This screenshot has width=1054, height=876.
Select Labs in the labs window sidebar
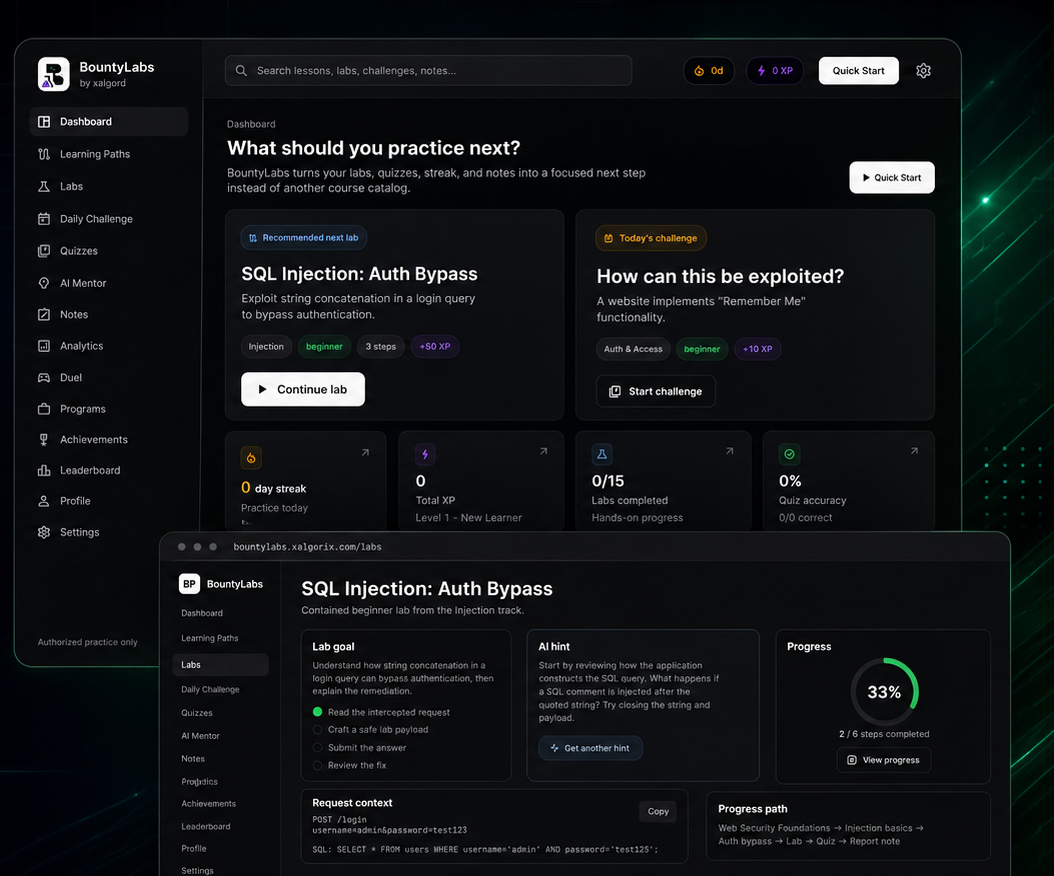[x=220, y=664]
